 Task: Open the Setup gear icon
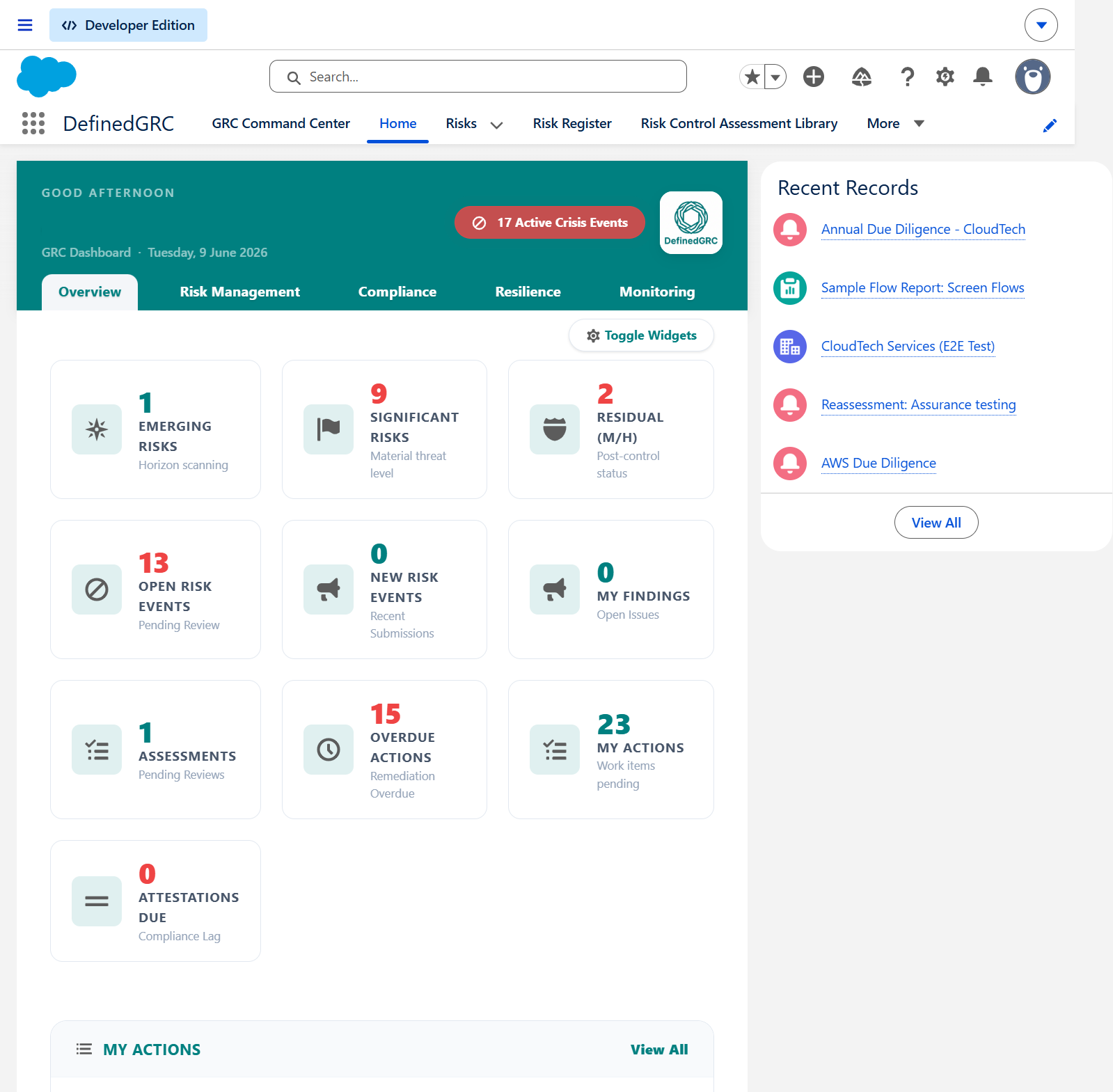(x=945, y=77)
